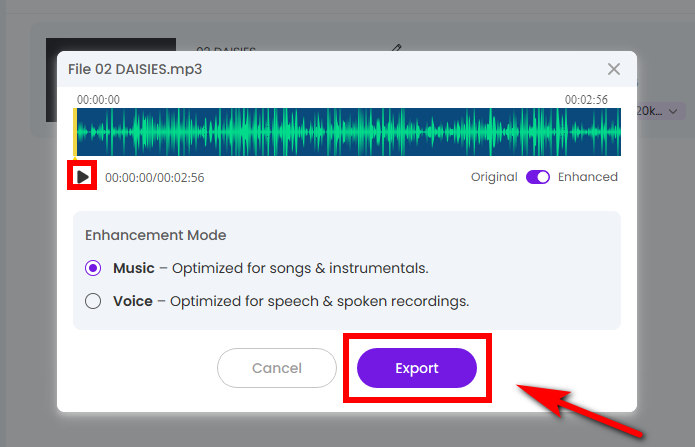
Task: Toggle the Original/Enhanced switch
Action: tap(538, 177)
